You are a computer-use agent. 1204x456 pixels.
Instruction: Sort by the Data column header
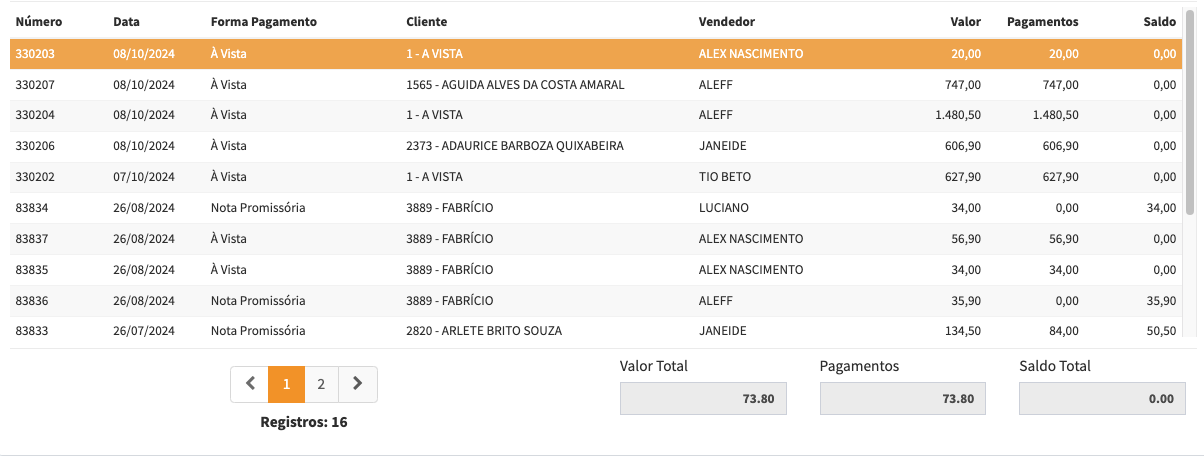tap(126, 21)
